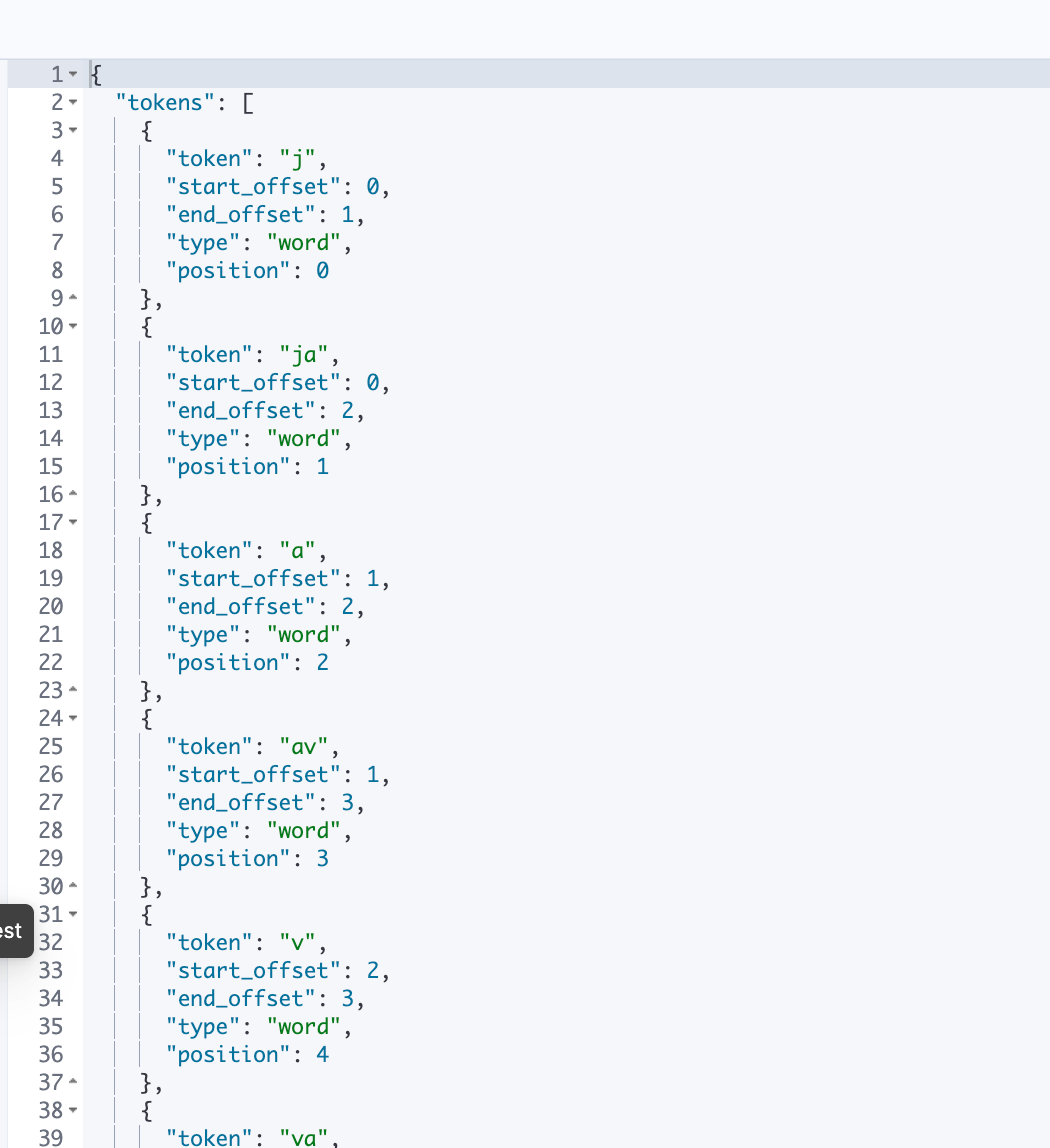1050x1148 pixels.
Task: Click the closing fold marker on line 9
Action: 72,298
